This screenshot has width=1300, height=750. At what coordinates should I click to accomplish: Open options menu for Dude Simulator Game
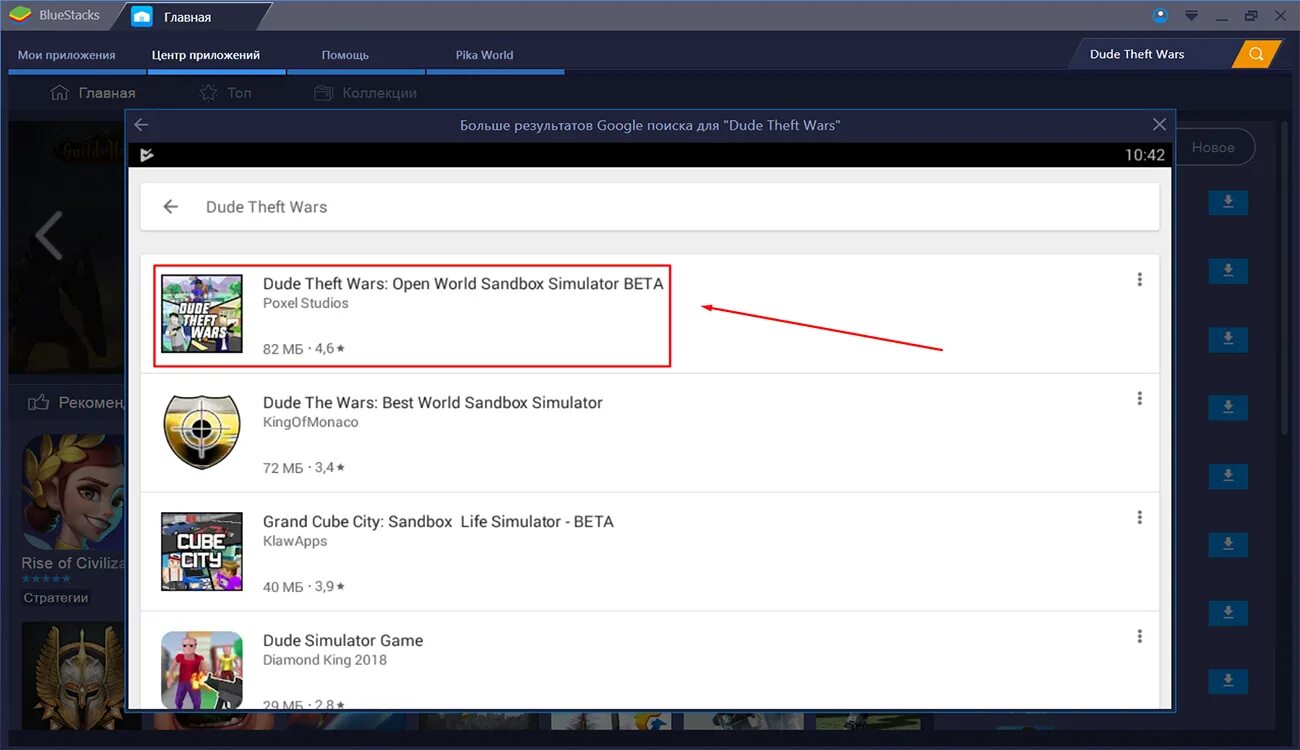[x=1139, y=637]
